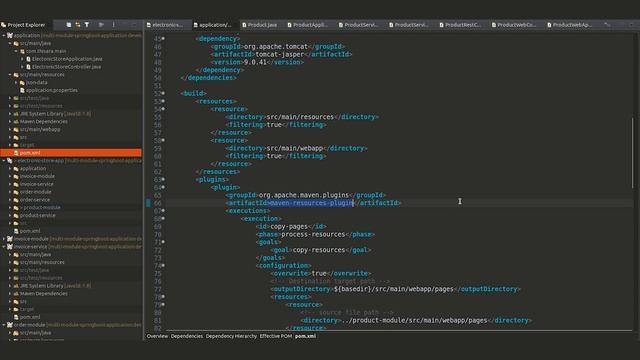Collapse electronics-store-app project node
This screenshot has width=640, height=360.
tap(4, 161)
